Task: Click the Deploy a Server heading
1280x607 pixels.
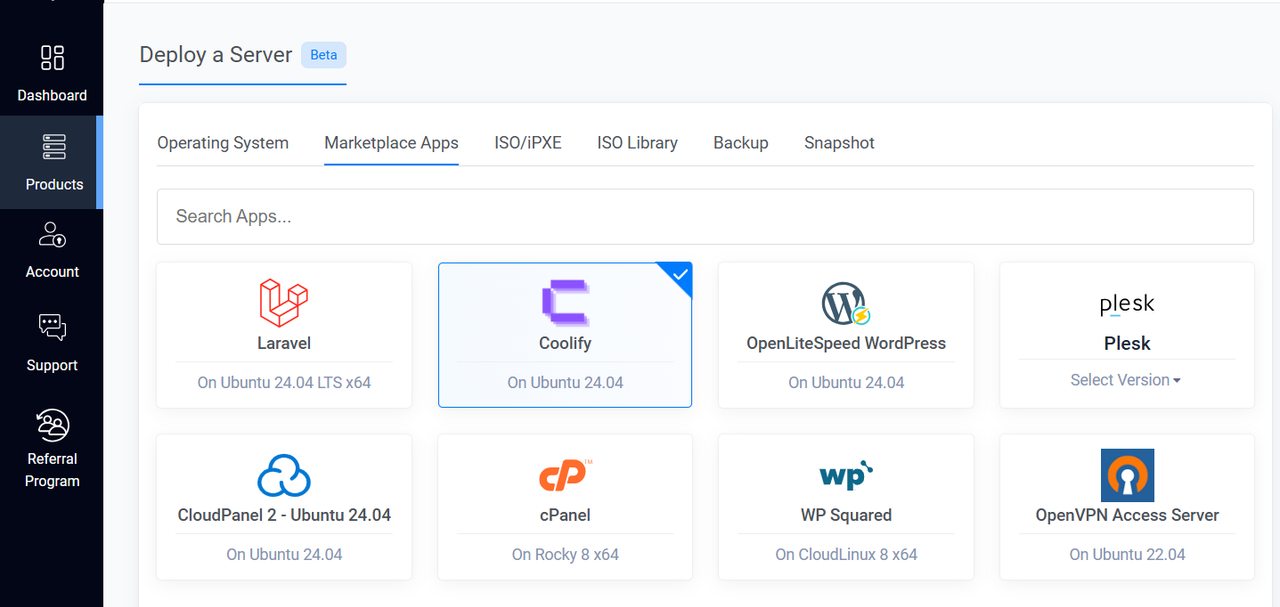Action: [216, 55]
